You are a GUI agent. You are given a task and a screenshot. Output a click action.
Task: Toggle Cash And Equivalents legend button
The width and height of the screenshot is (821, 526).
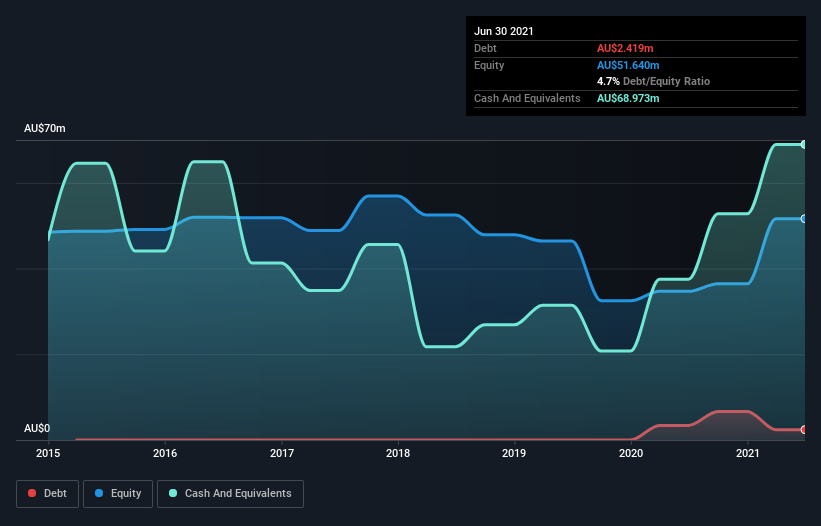(x=230, y=494)
